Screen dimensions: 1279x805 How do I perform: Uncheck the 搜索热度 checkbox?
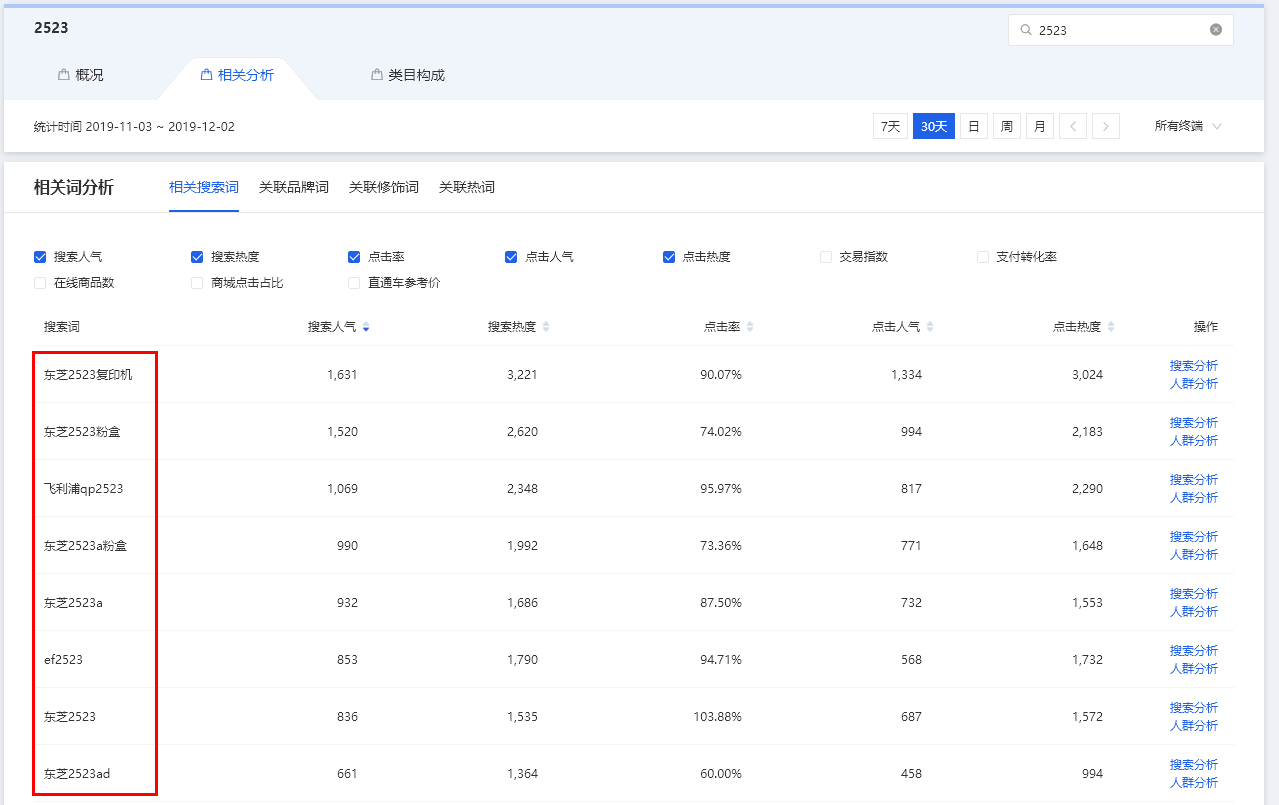pos(197,257)
